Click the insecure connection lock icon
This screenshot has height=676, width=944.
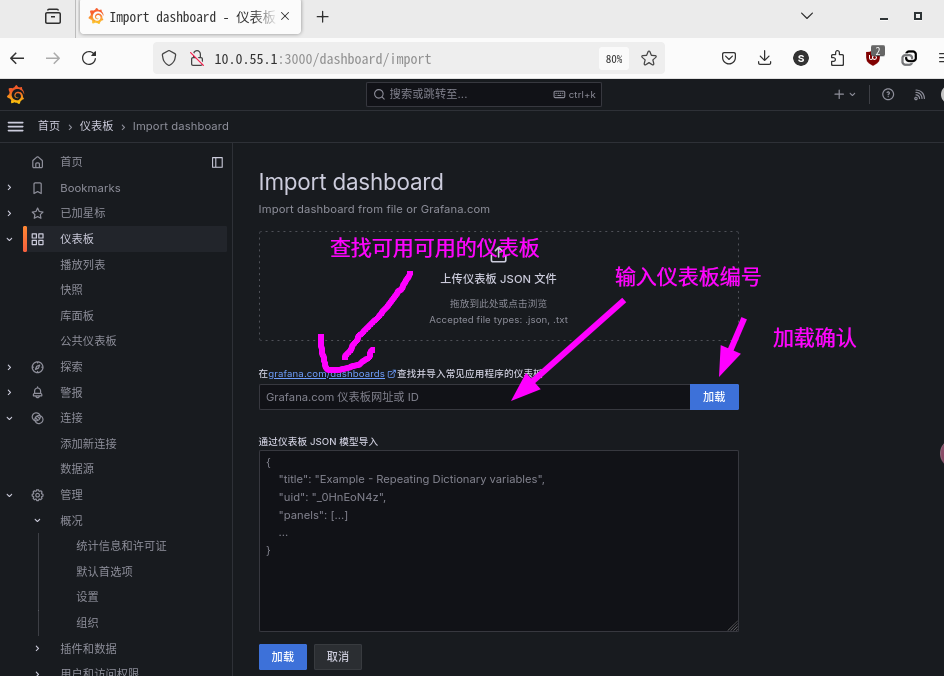point(197,58)
